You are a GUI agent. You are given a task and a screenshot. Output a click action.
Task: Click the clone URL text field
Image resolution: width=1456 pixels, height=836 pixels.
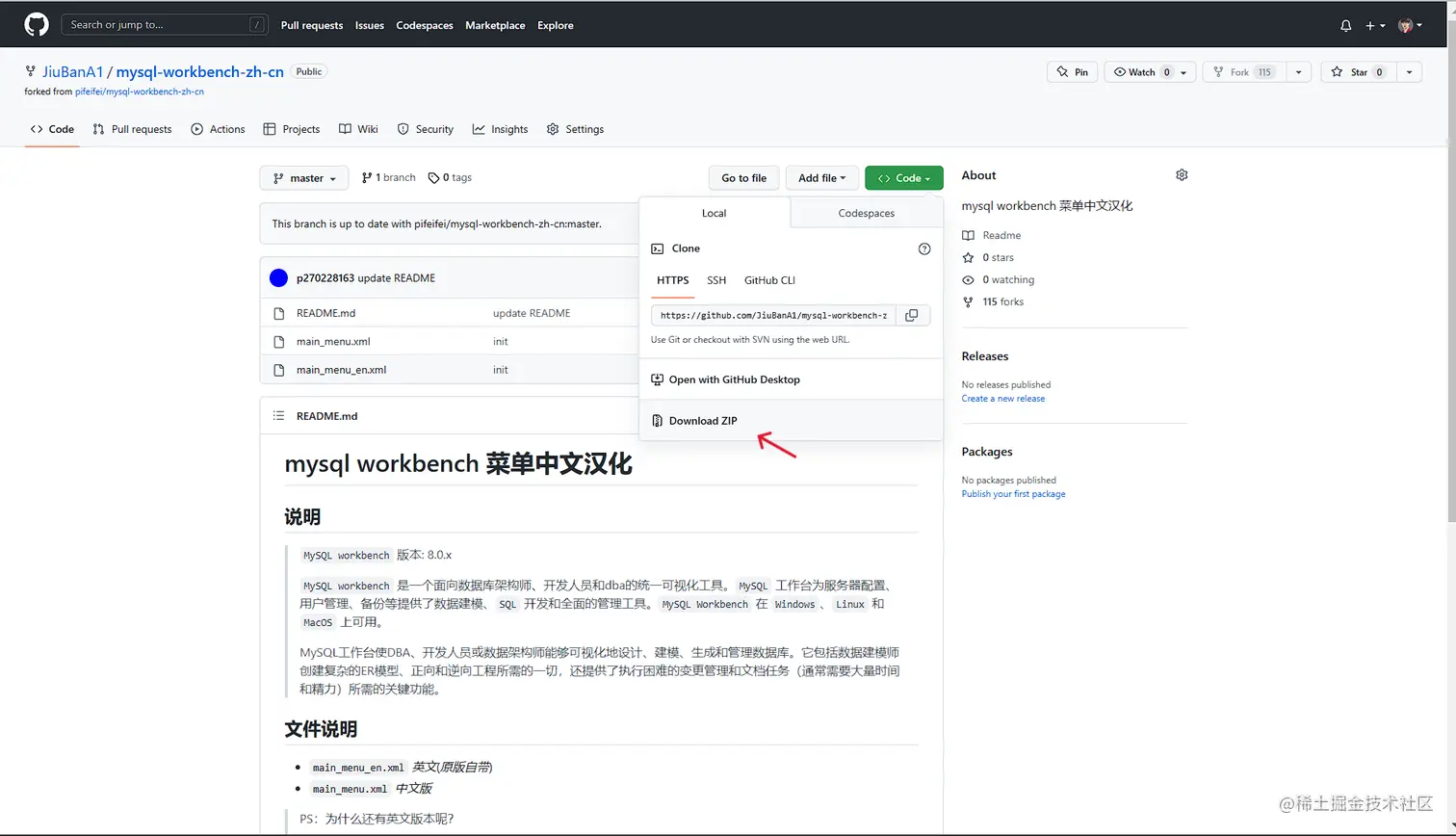click(774, 315)
